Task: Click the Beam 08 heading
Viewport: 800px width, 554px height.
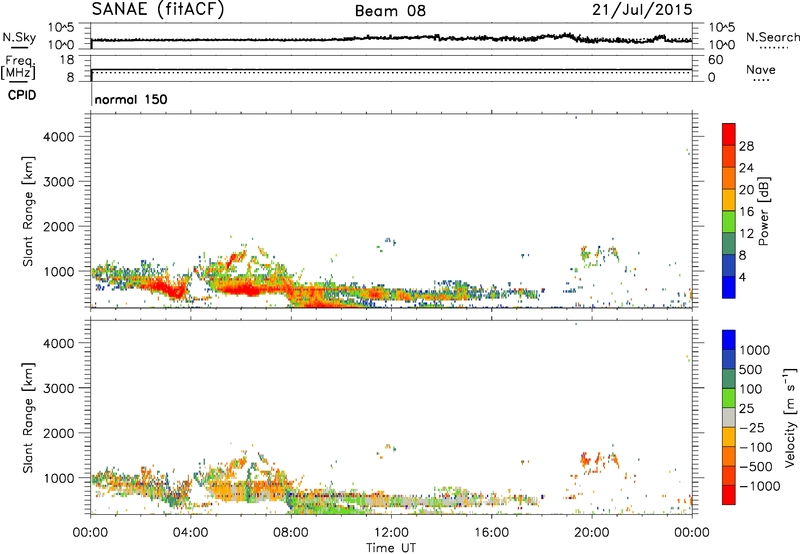Action: pos(390,11)
